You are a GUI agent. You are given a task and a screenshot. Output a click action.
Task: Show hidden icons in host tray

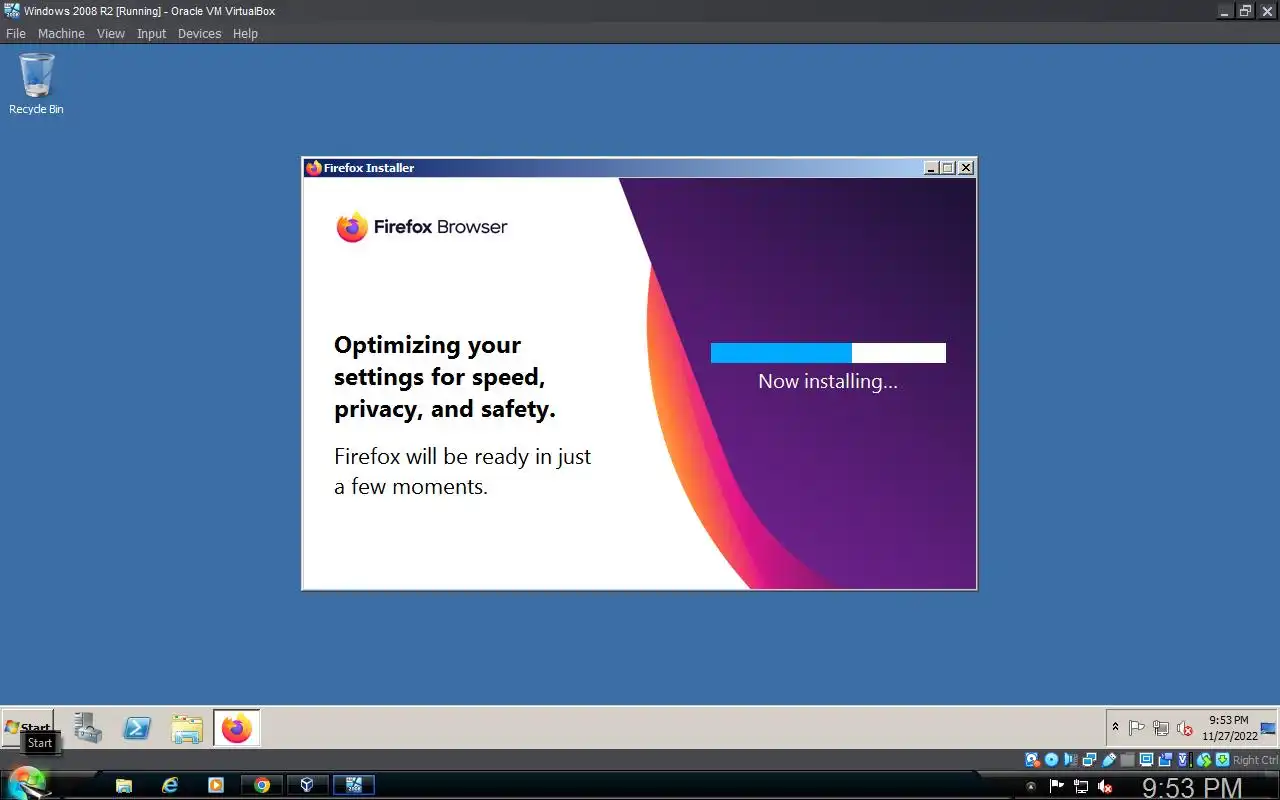1031,786
